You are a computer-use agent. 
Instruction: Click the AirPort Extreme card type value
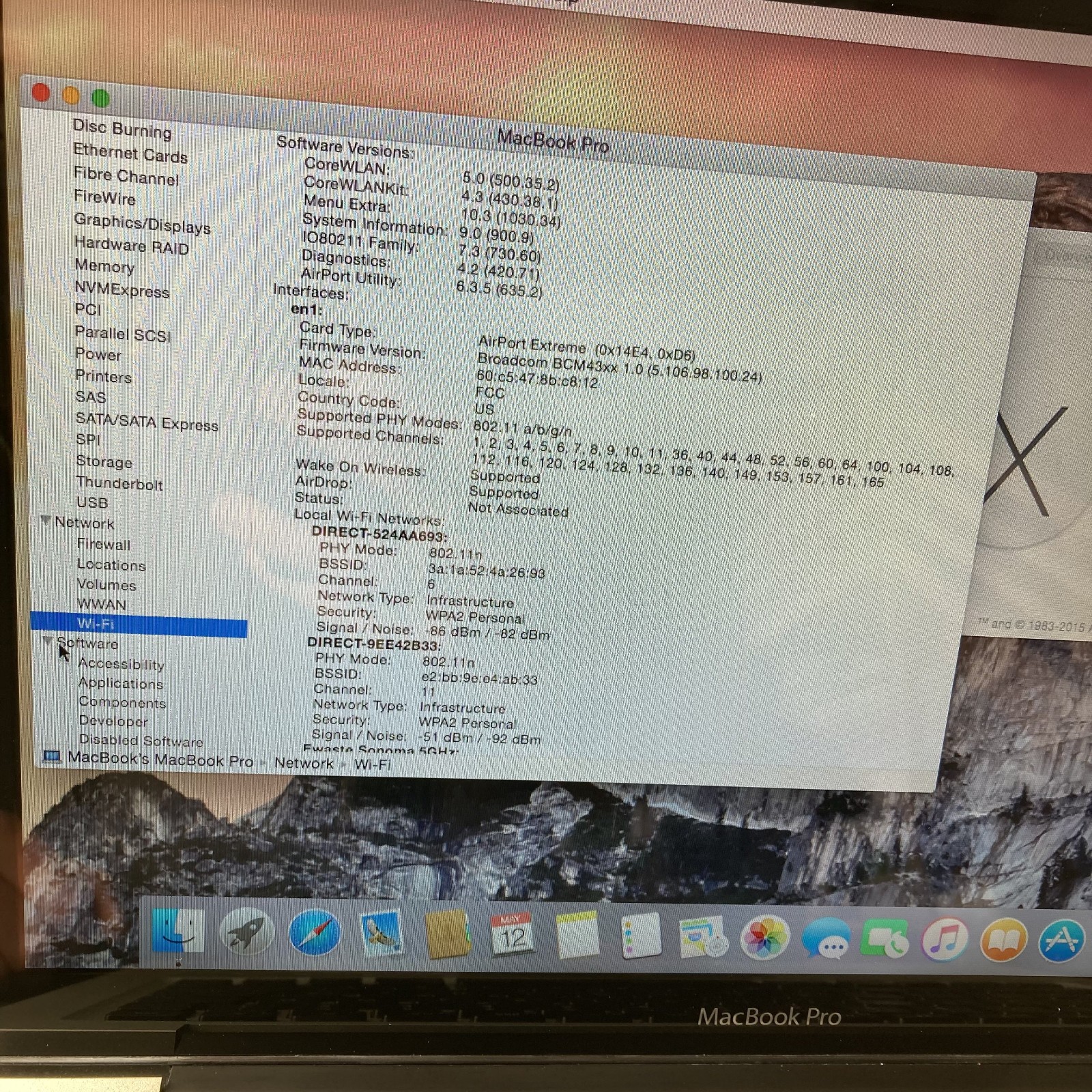pos(587,349)
